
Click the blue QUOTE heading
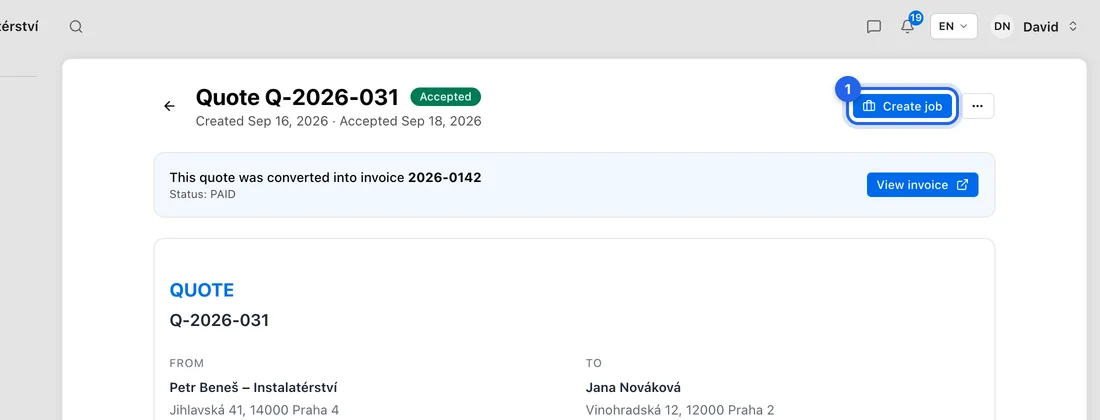coord(201,290)
